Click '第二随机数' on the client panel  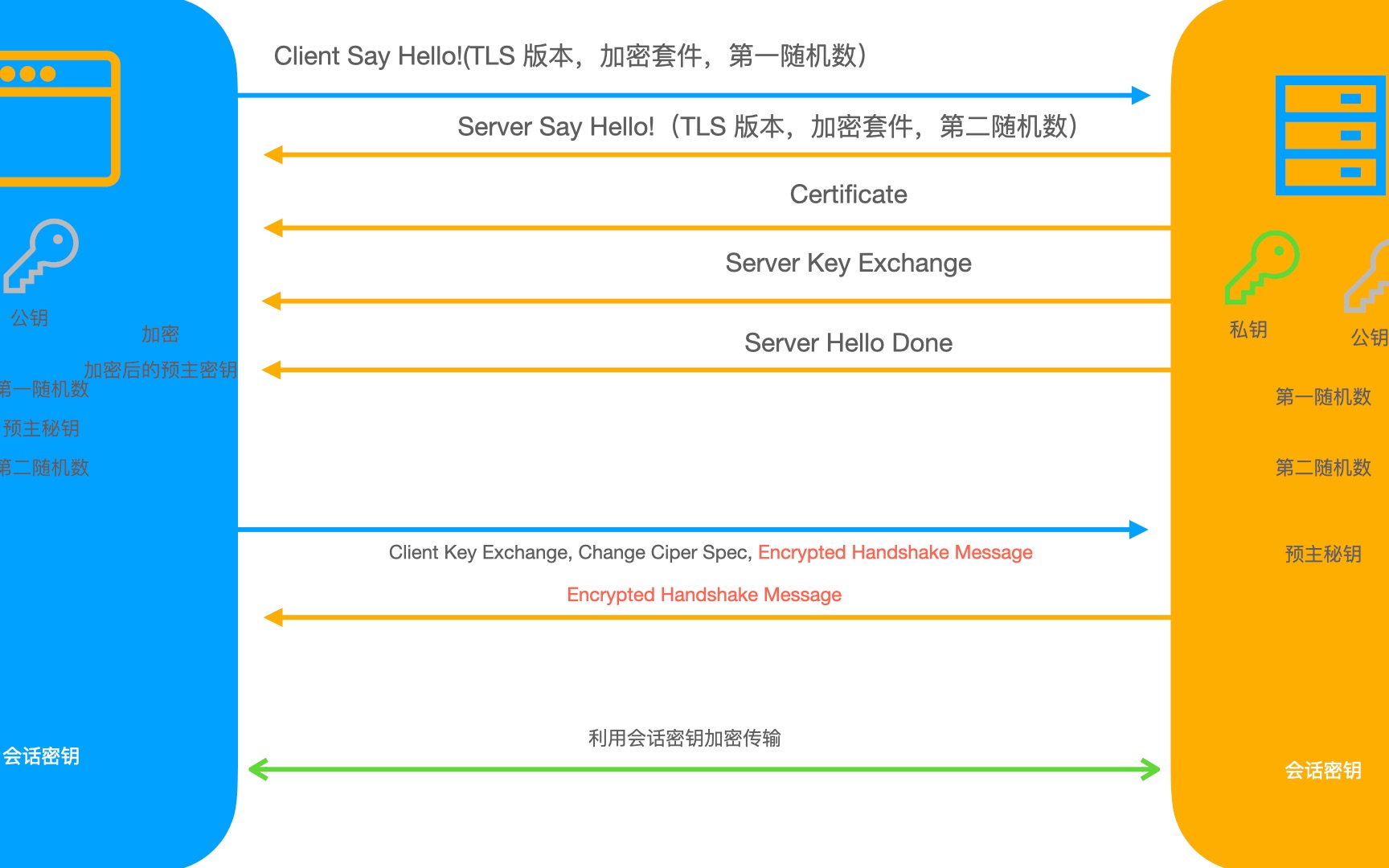coord(44,468)
